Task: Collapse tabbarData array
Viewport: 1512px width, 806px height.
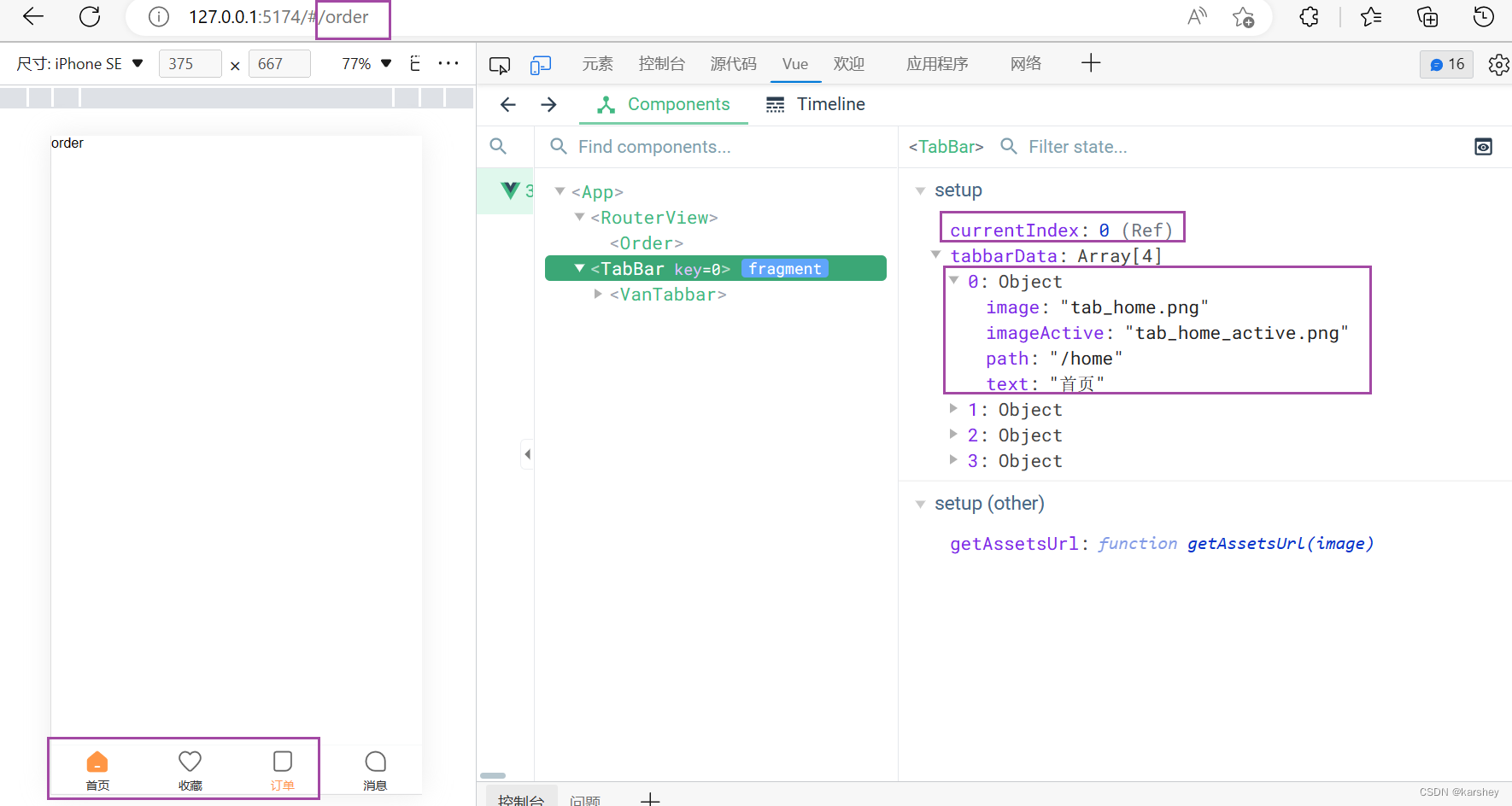Action: (935, 254)
